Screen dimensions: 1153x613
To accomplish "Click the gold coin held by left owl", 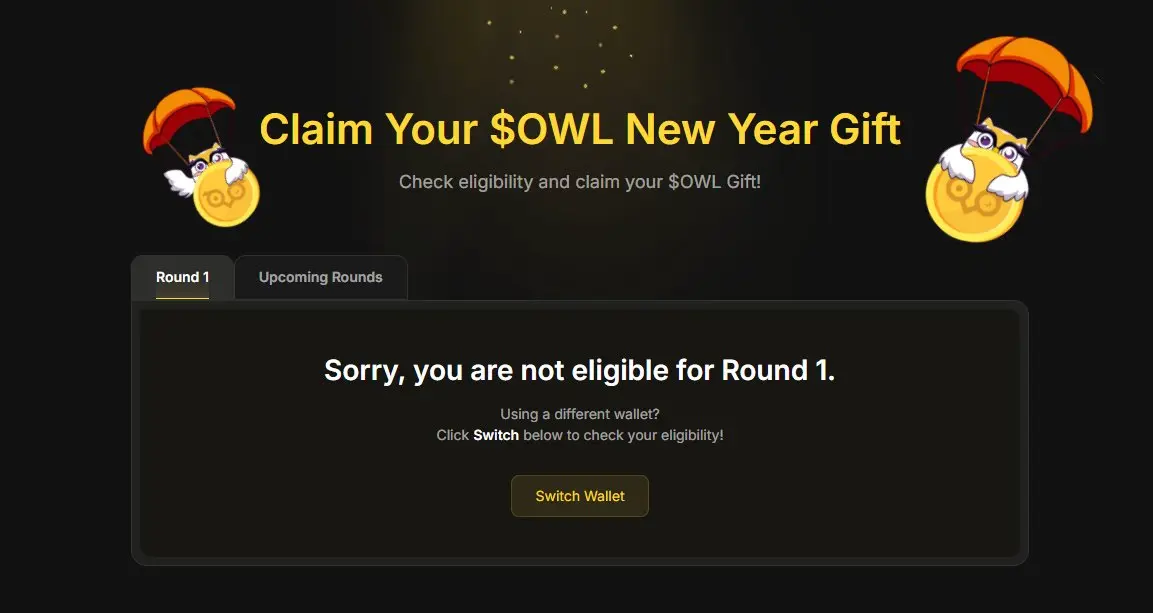I will point(226,198).
